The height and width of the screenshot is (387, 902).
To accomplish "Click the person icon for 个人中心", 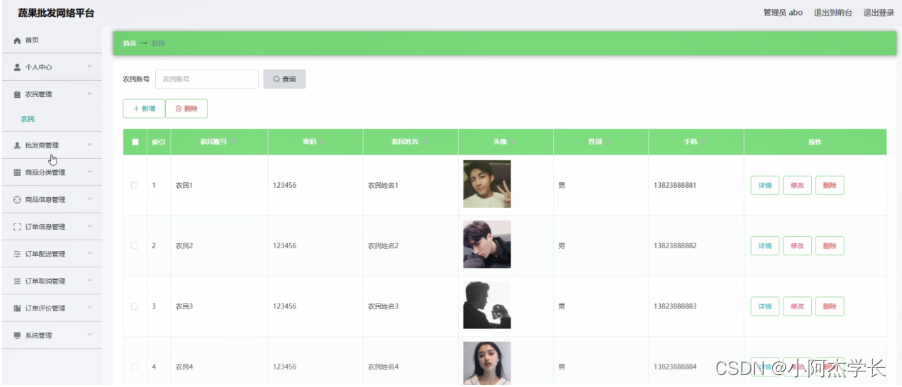I will [17, 67].
